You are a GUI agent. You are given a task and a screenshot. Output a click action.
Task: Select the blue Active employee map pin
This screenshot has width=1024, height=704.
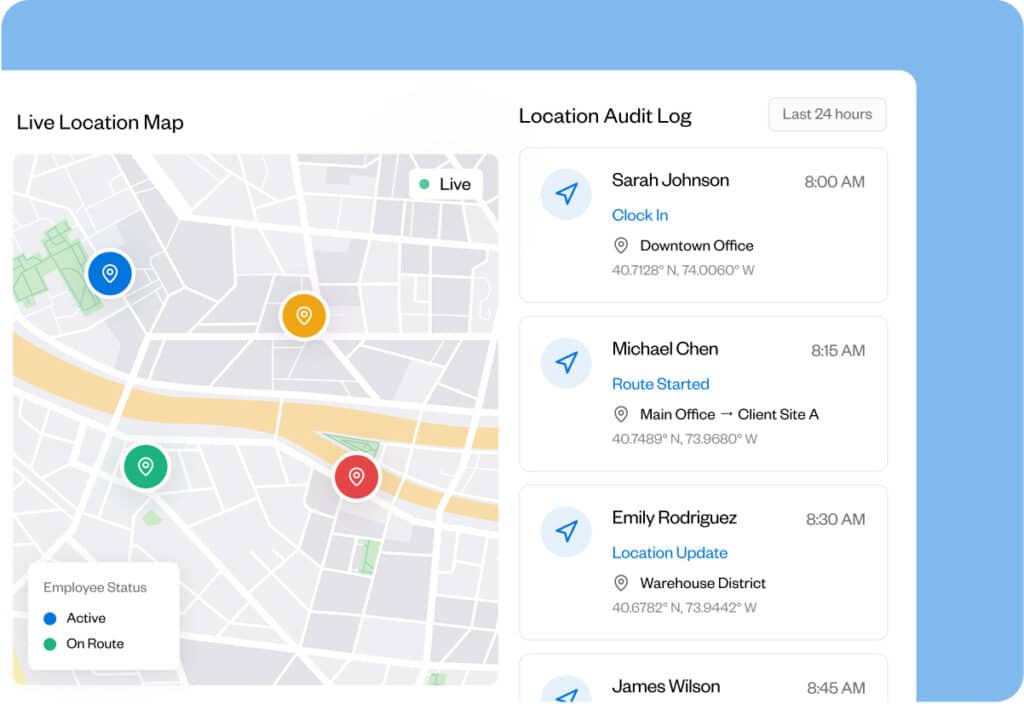[x=110, y=272]
